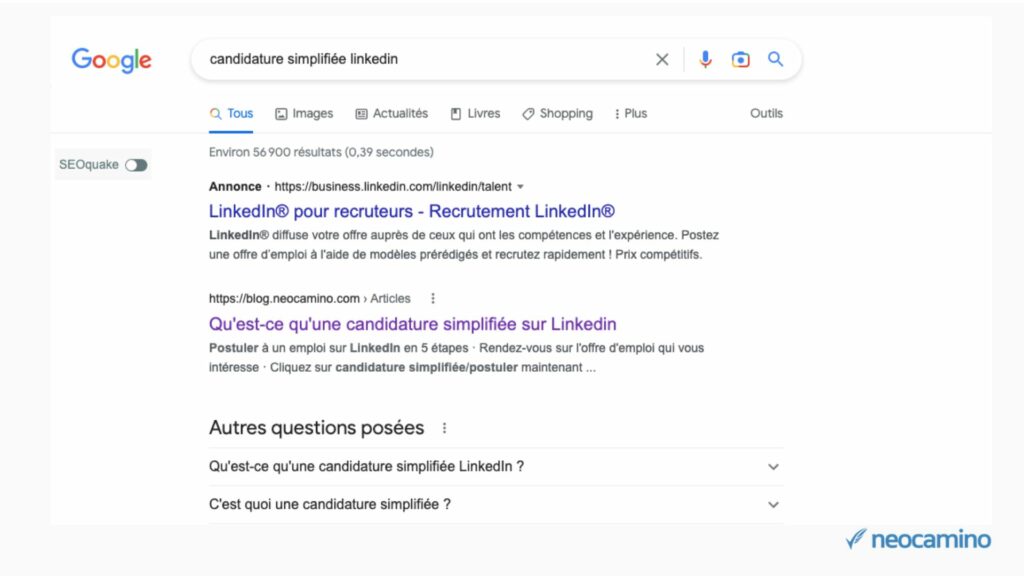Click the "Annonce" label
The height and width of the screenshot is (576, 1024).
pos(235,187)
